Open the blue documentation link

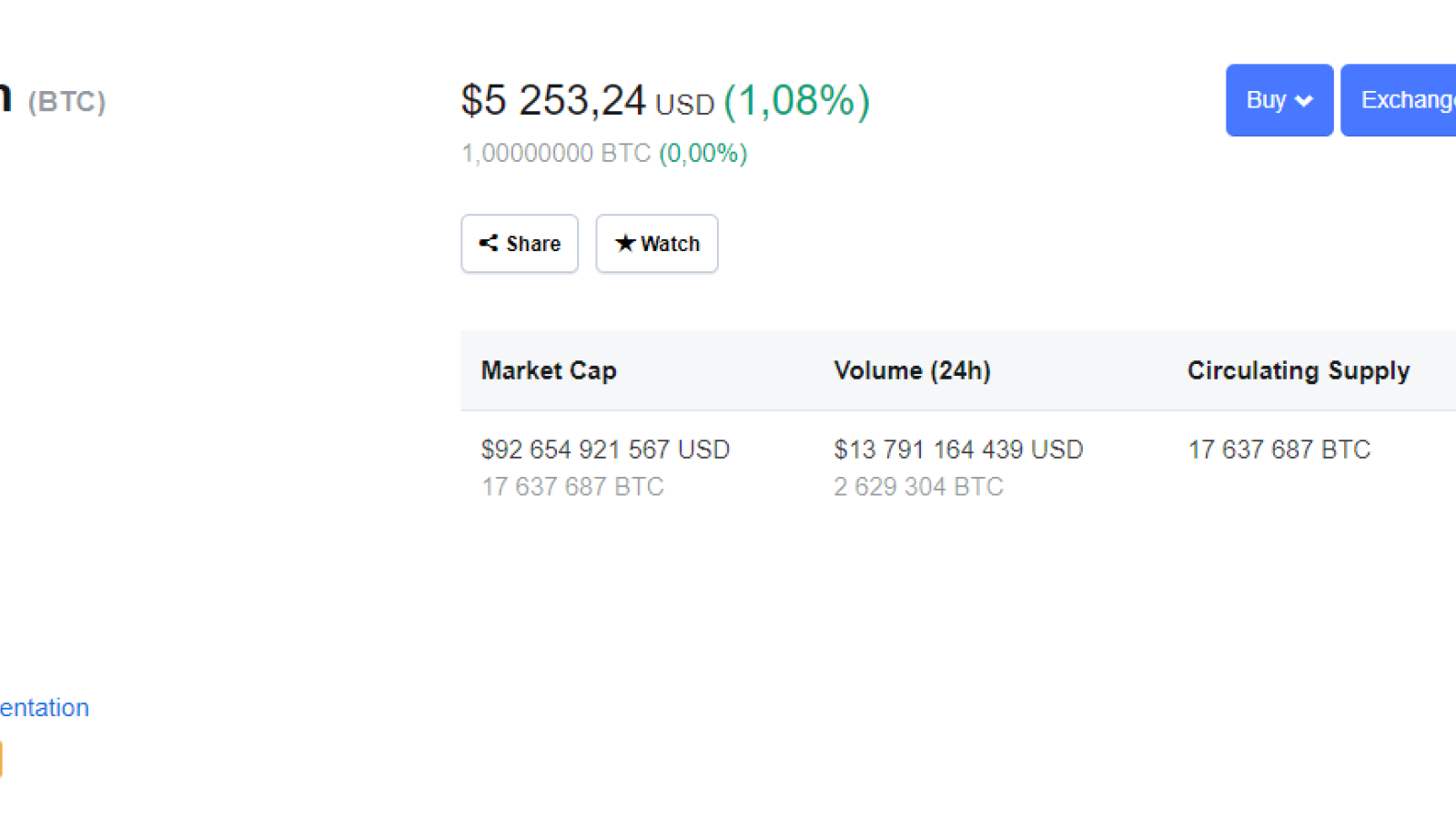pyautogui.click(x=45, y=707)
